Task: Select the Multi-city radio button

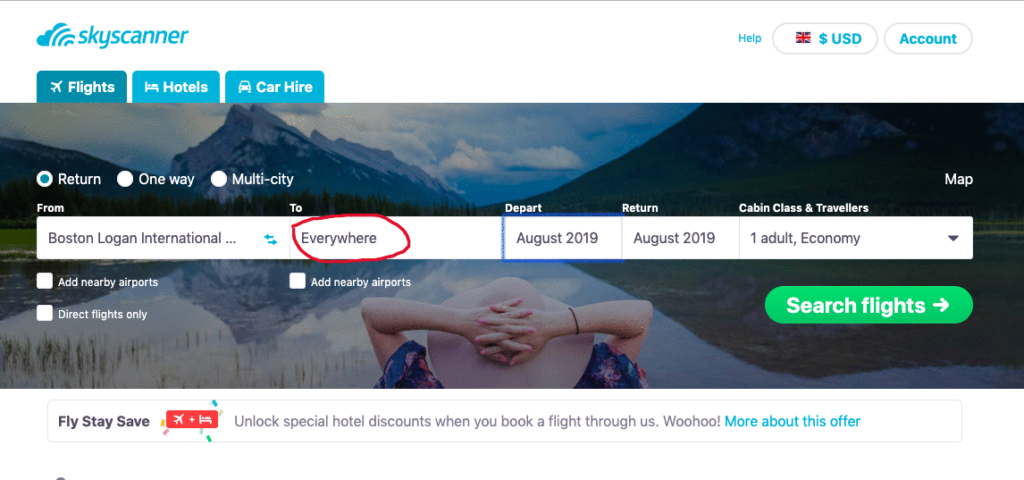Action: (219, 179)
